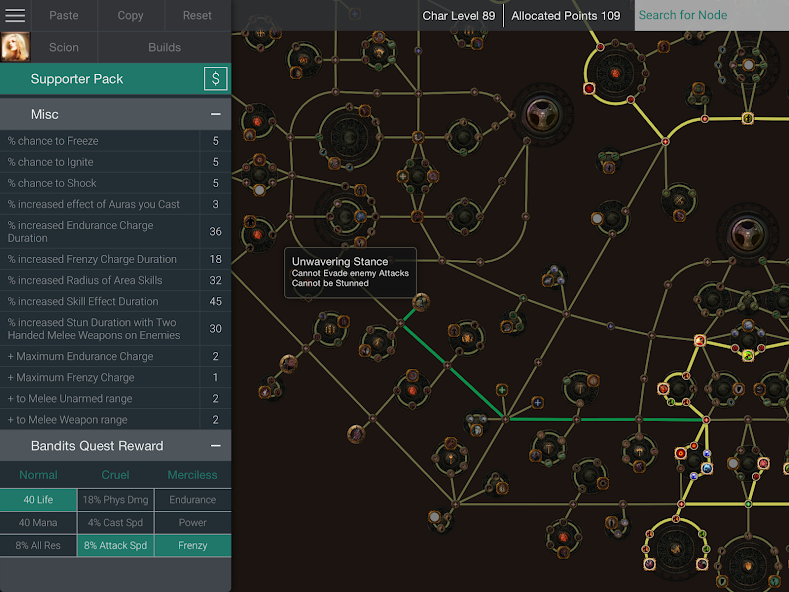Click the dollar sign icon

coord(215,79)
